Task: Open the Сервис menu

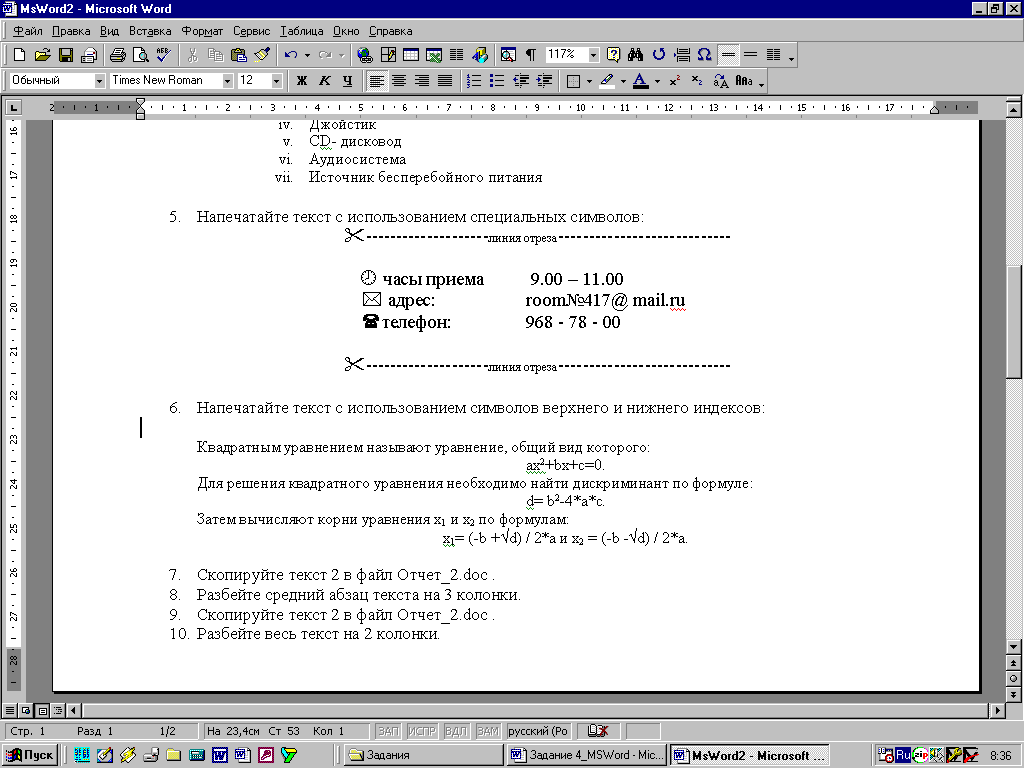Action: [251, 31]
